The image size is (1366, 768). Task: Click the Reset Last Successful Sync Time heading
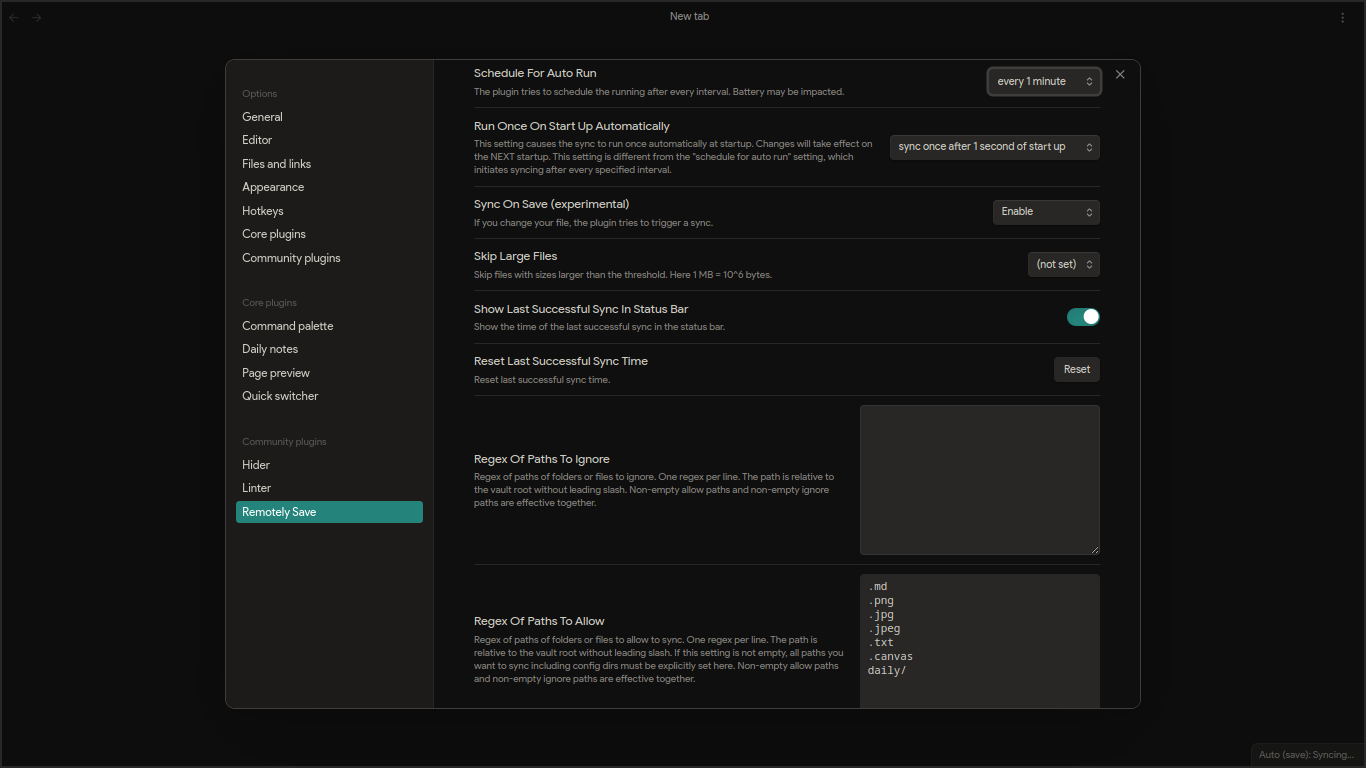(x=561, y=361)
